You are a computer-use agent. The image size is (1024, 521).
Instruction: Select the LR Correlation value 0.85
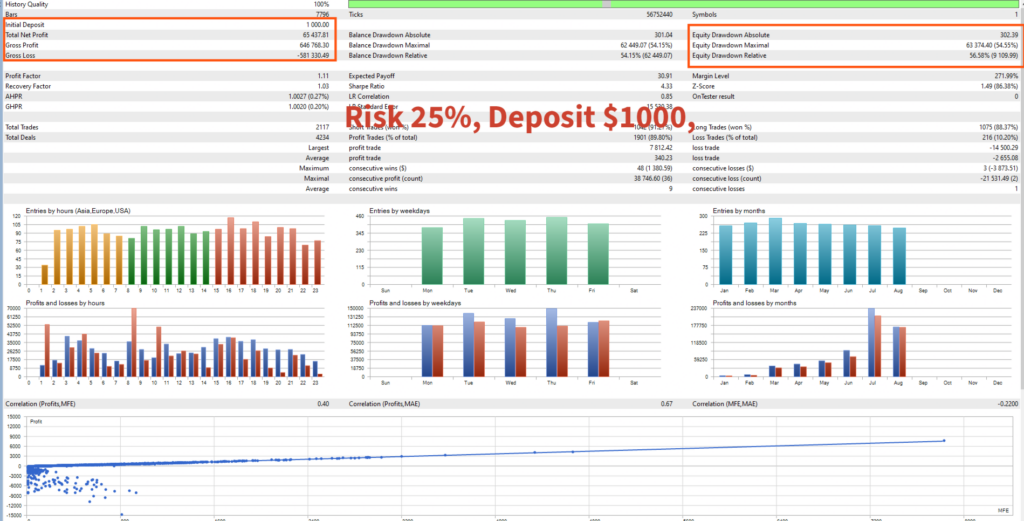(667, 97)
